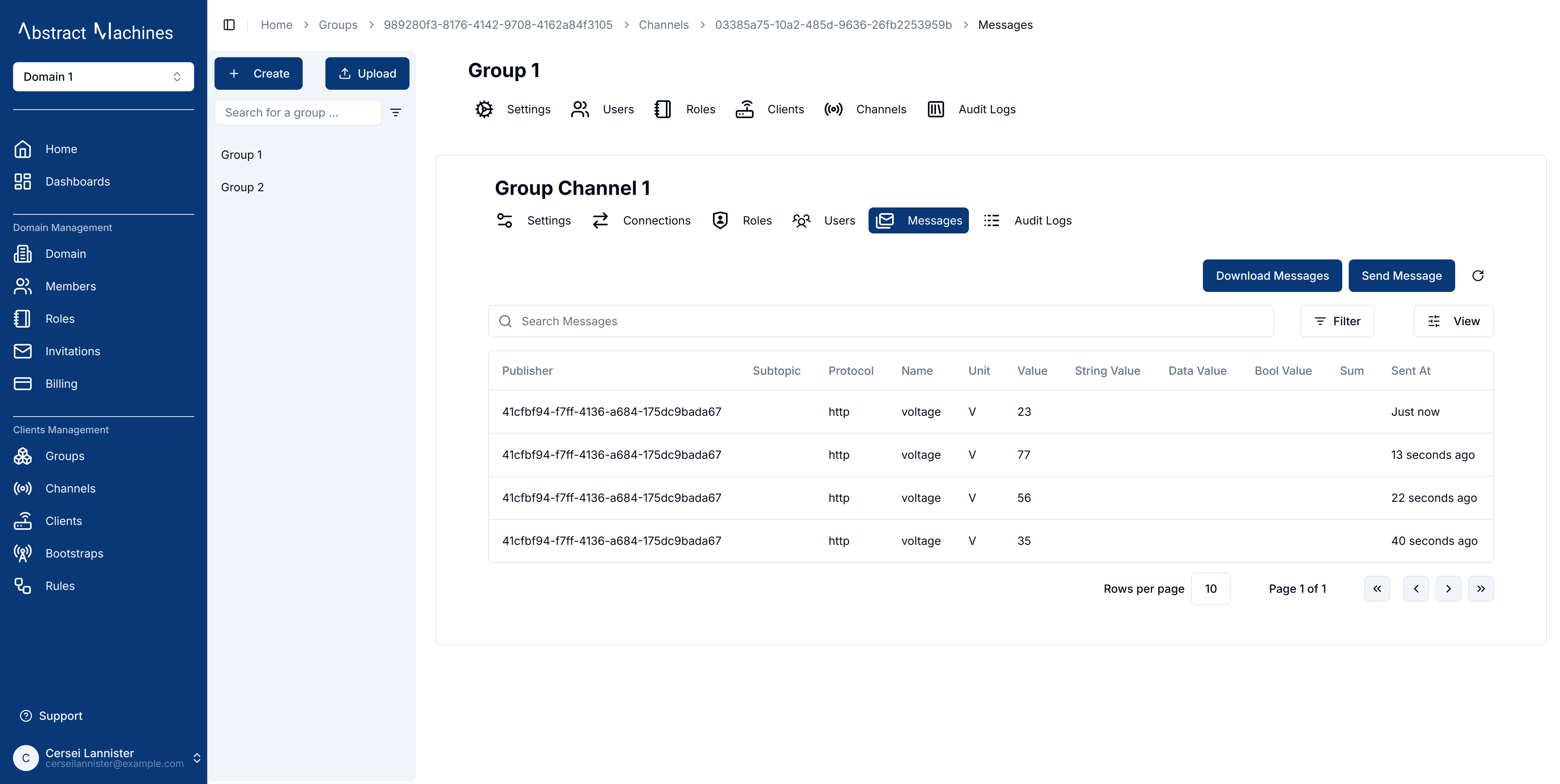This screenshot has width=1560, height=784.
Task: Open Group 1 Clients tab
Action: click(x=770, y=110)
